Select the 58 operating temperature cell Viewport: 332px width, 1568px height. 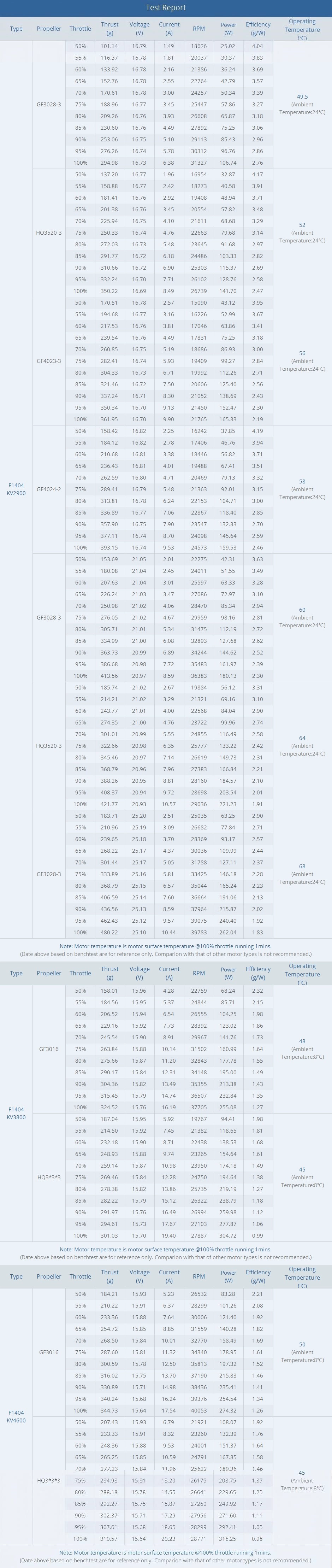click(302, 489)
